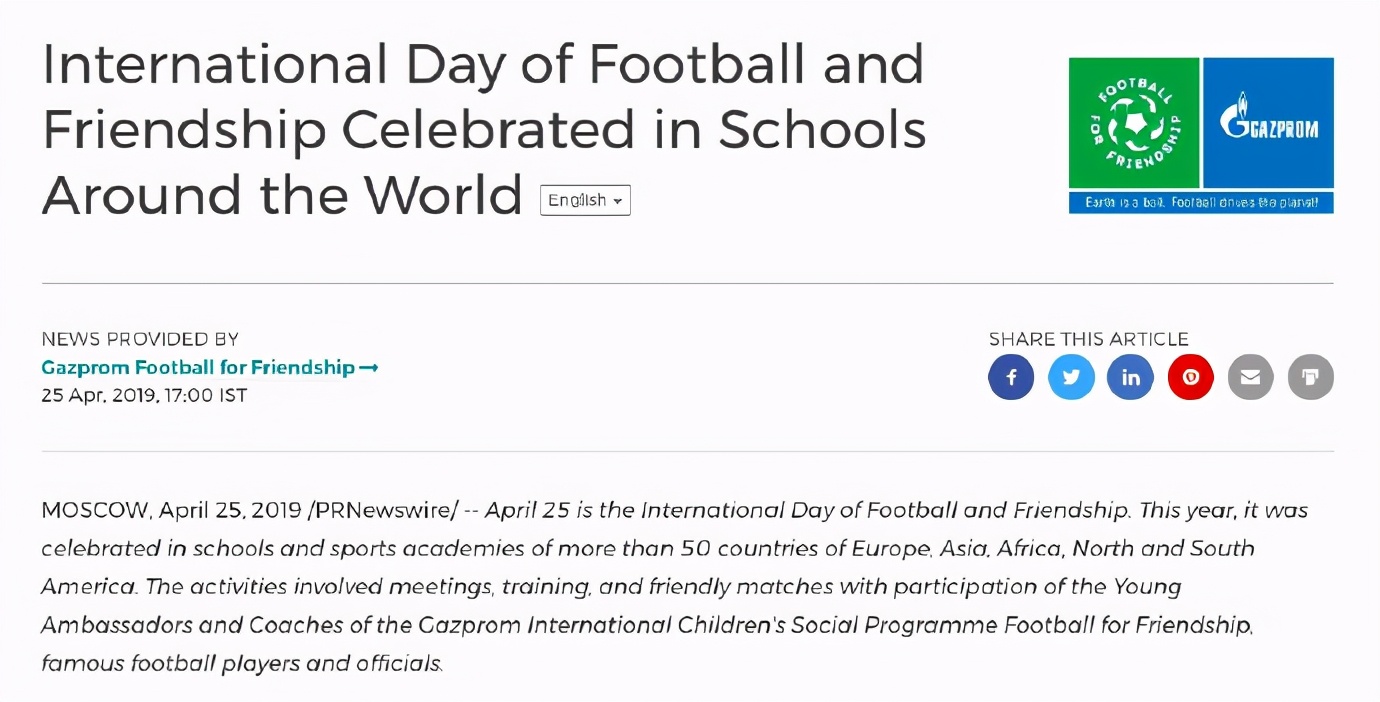Screen dimensions: 1380x702
Task: Click the "Earth is a ball" tagline banner
Action: (x=1201, y=203)
